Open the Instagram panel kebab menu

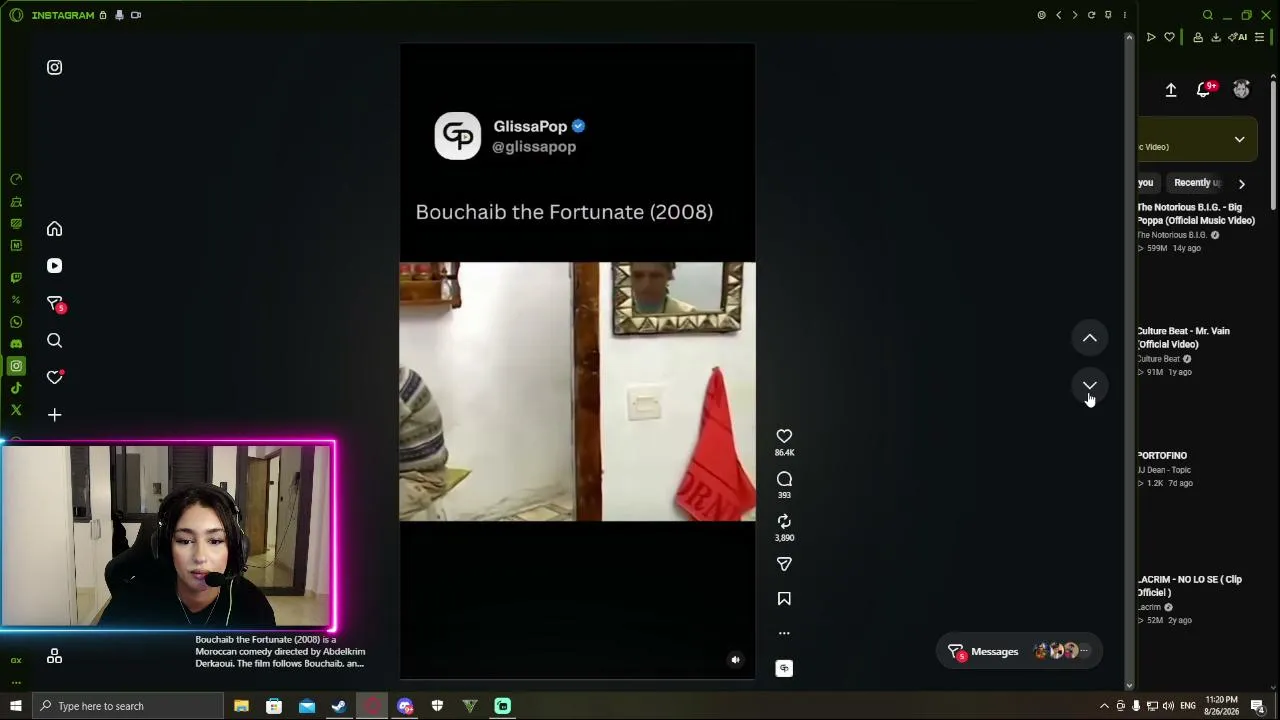1124,15
